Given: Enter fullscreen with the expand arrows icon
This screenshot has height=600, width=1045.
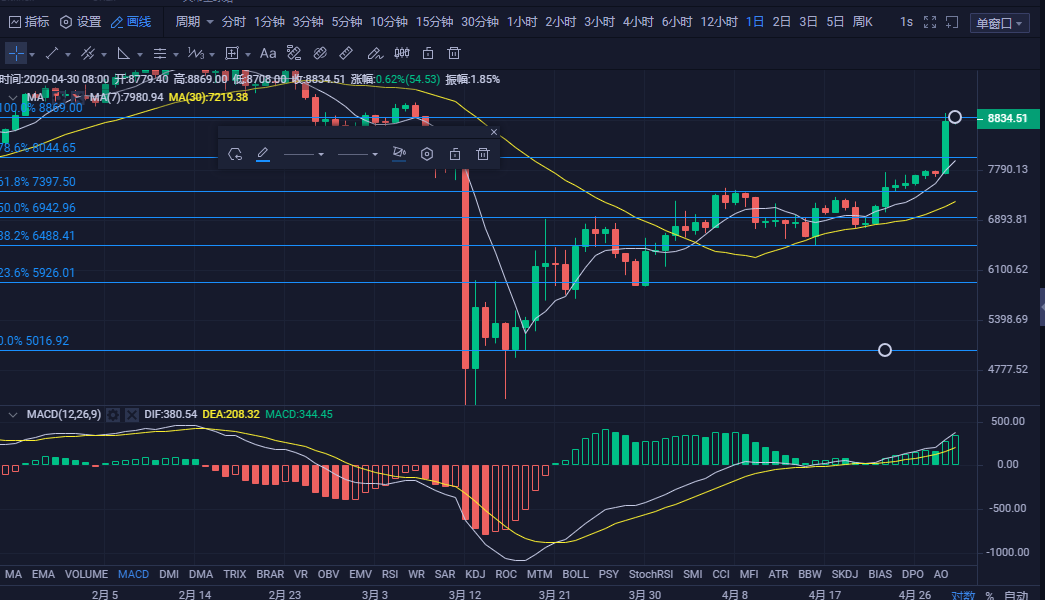Looking at the screenshot, I should (930, 23).
